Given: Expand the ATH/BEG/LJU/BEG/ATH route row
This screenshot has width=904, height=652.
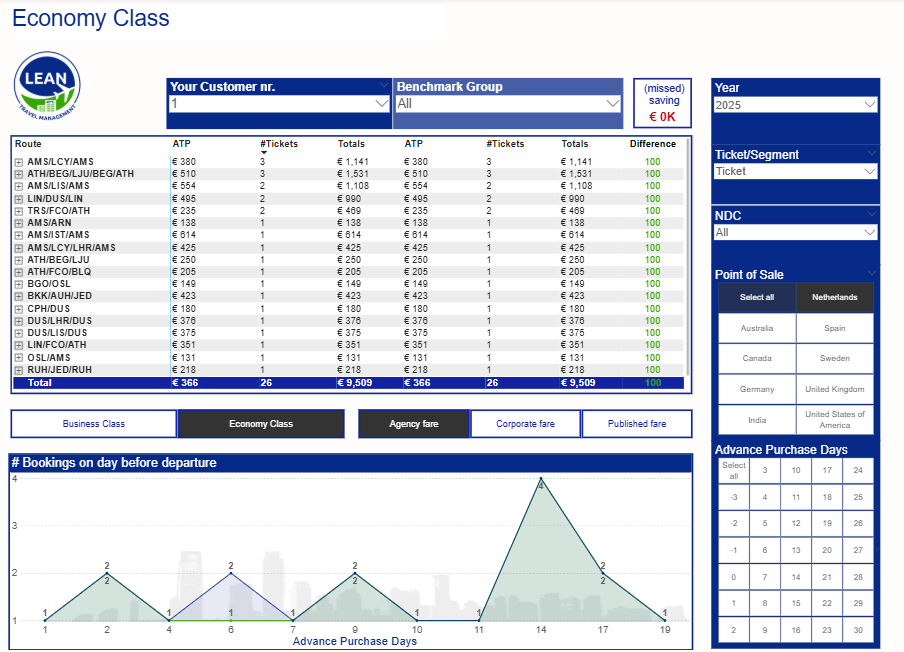Looking at the screenshot, I should 18,174.
